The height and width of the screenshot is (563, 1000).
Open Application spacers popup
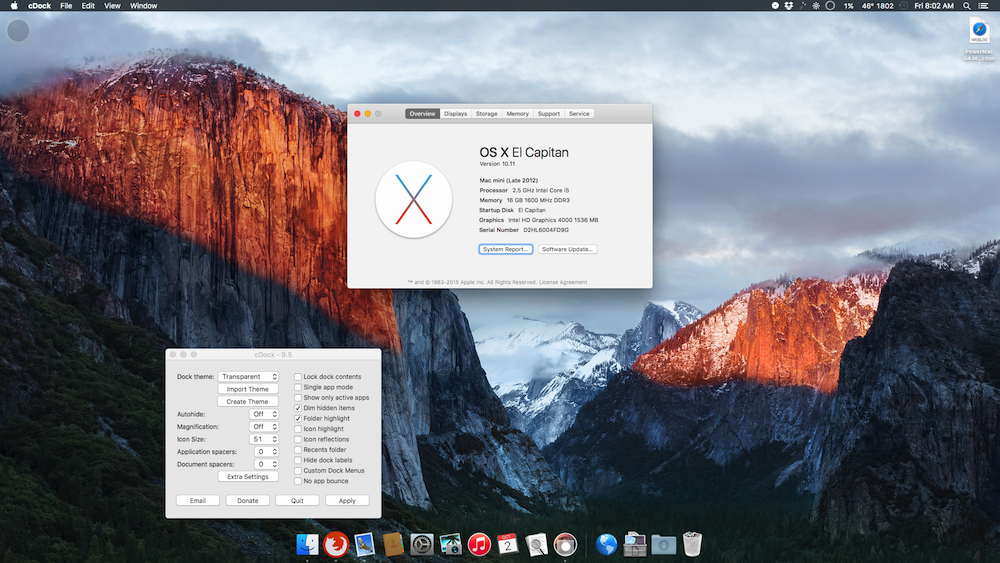click(267, 451)
